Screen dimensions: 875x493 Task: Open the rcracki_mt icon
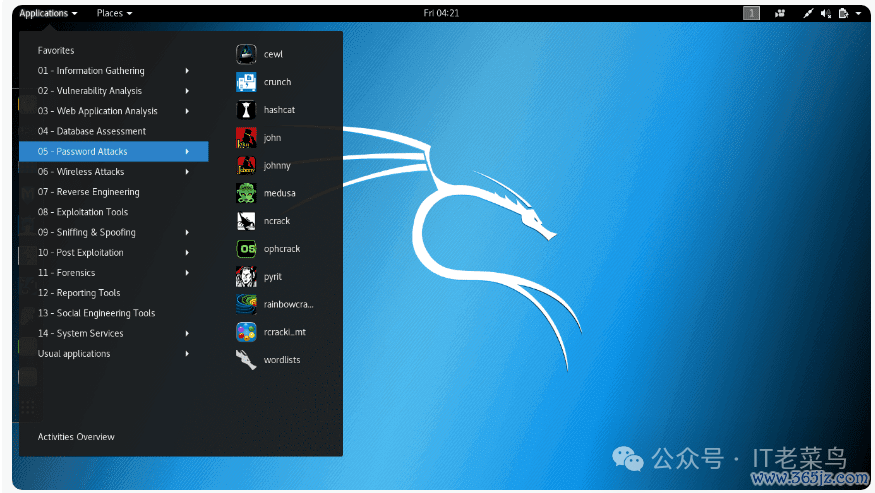point(246,332)
